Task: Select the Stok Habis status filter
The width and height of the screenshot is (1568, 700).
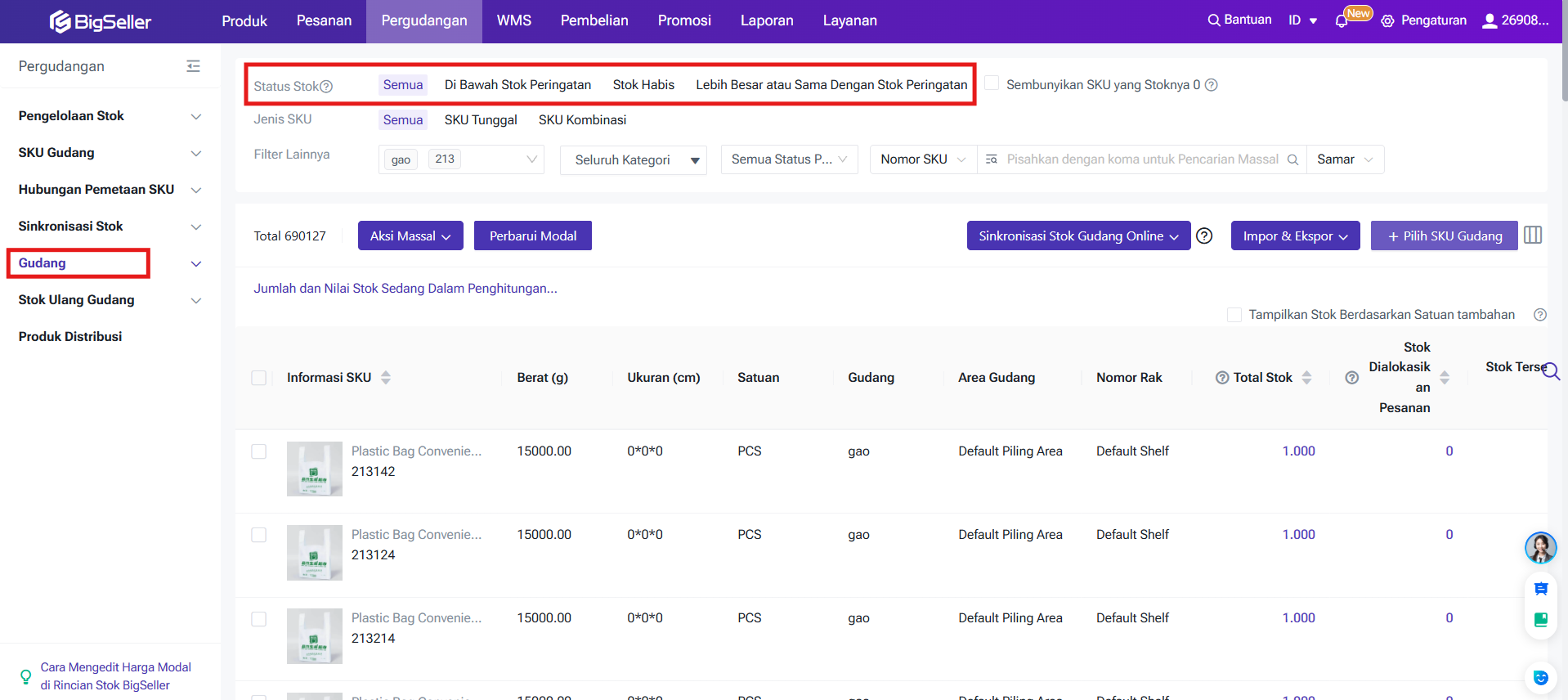Action: [x=643, y=85]
